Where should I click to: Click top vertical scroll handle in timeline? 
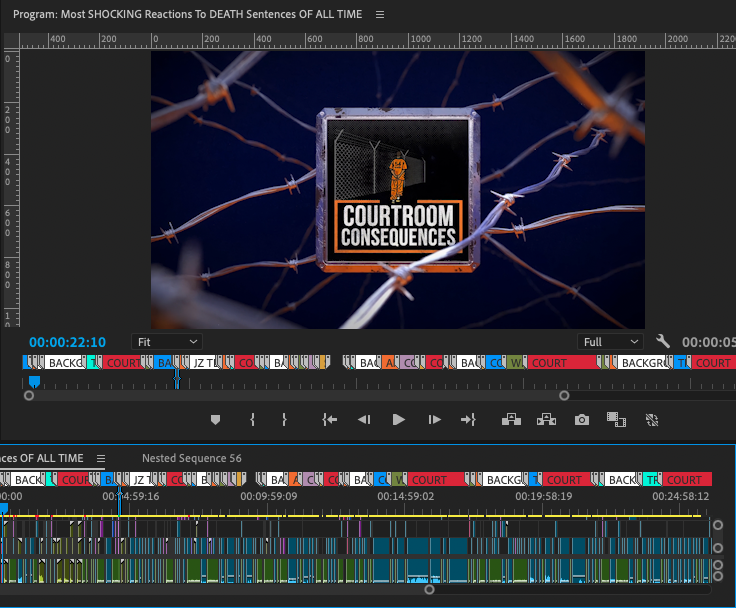pos(718,525)
